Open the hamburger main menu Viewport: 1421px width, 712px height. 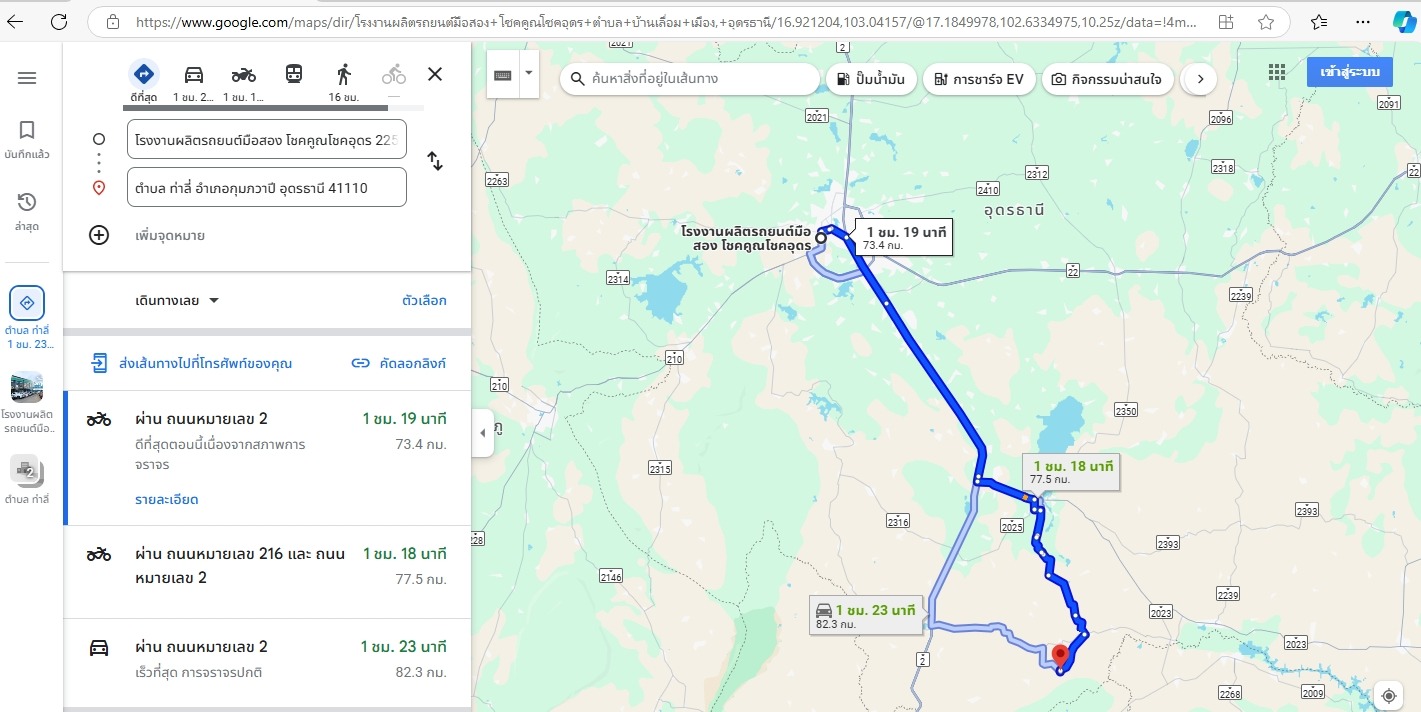(x=27, y=78)
